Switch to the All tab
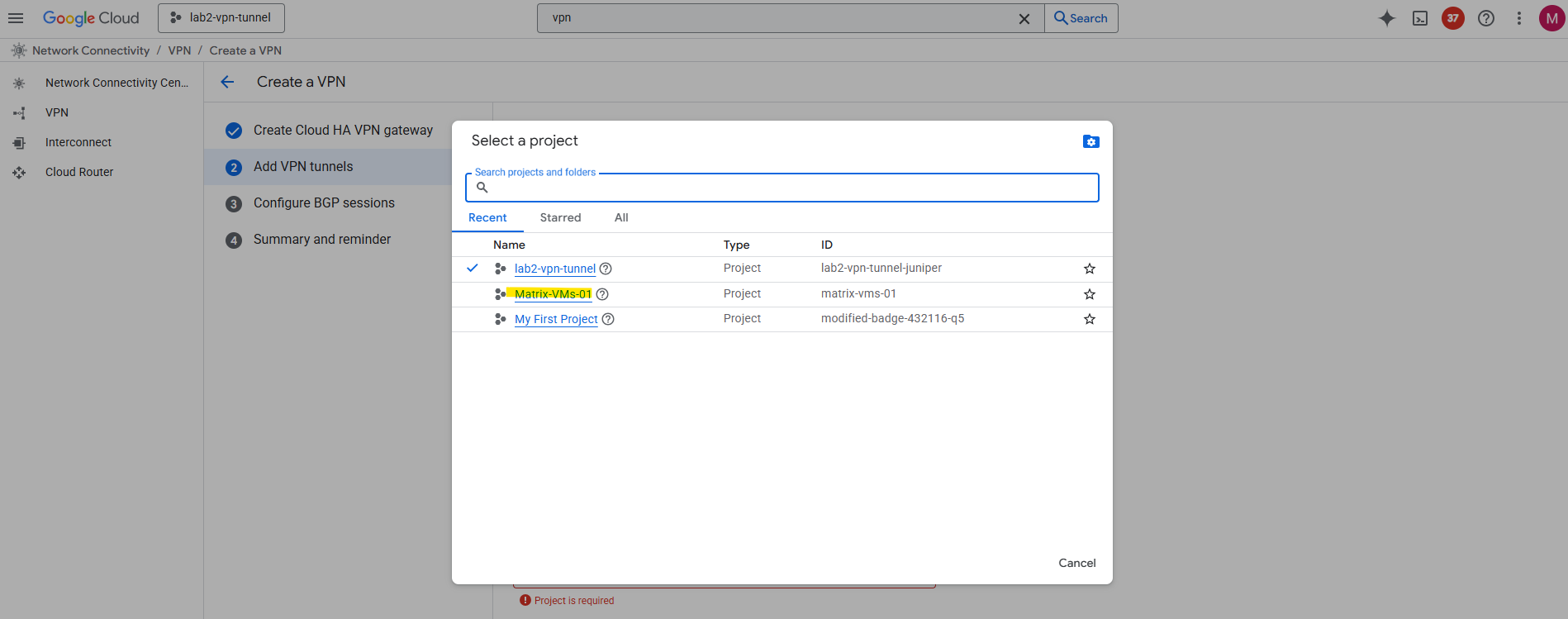Image resolution: width=1568 pixels, height=619 pixels. coord(621,217)
